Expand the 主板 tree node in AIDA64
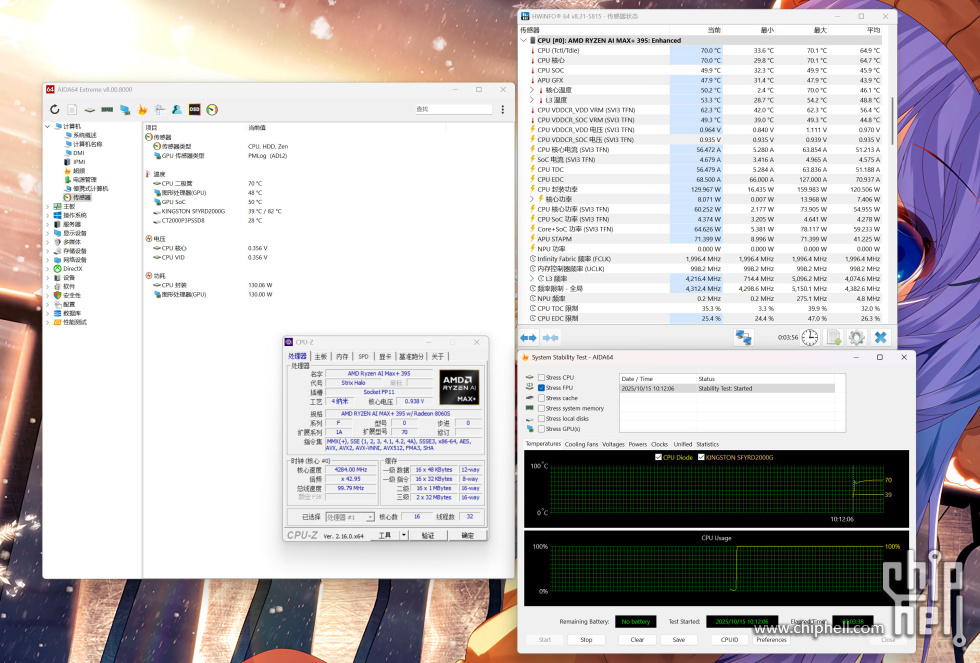Screen dimensions: 980x663 click(46, 207)
